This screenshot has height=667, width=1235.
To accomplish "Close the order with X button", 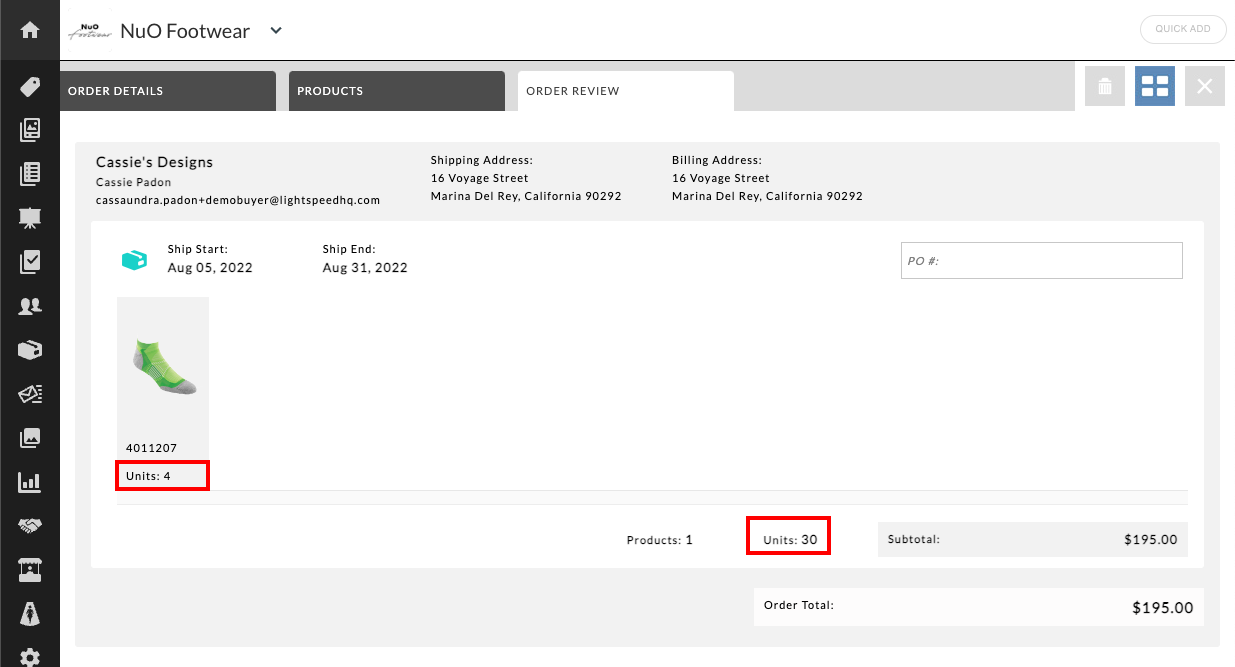I will 1205,86.
